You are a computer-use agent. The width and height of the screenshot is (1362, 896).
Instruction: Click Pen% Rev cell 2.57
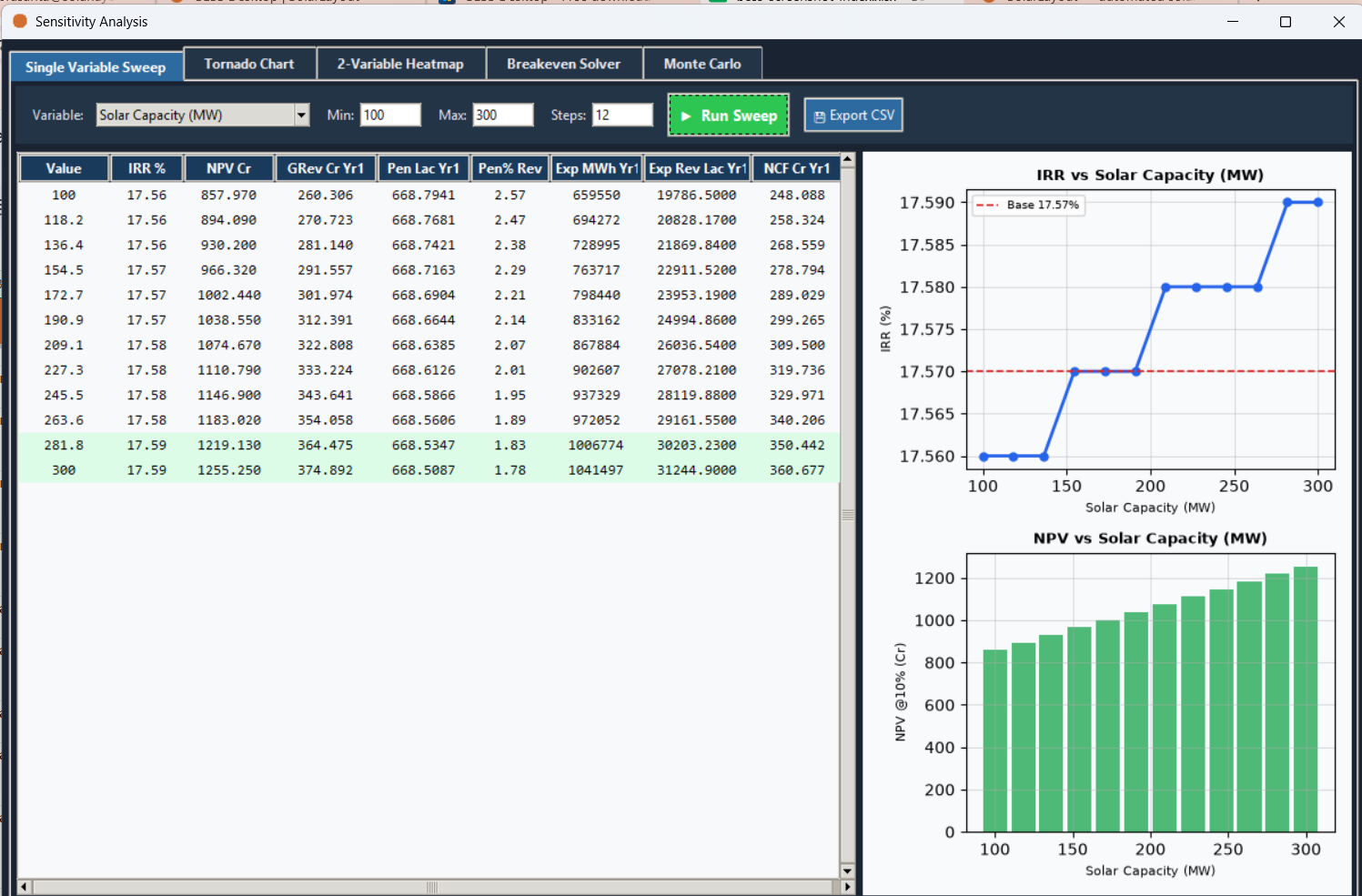pos(510,195)
